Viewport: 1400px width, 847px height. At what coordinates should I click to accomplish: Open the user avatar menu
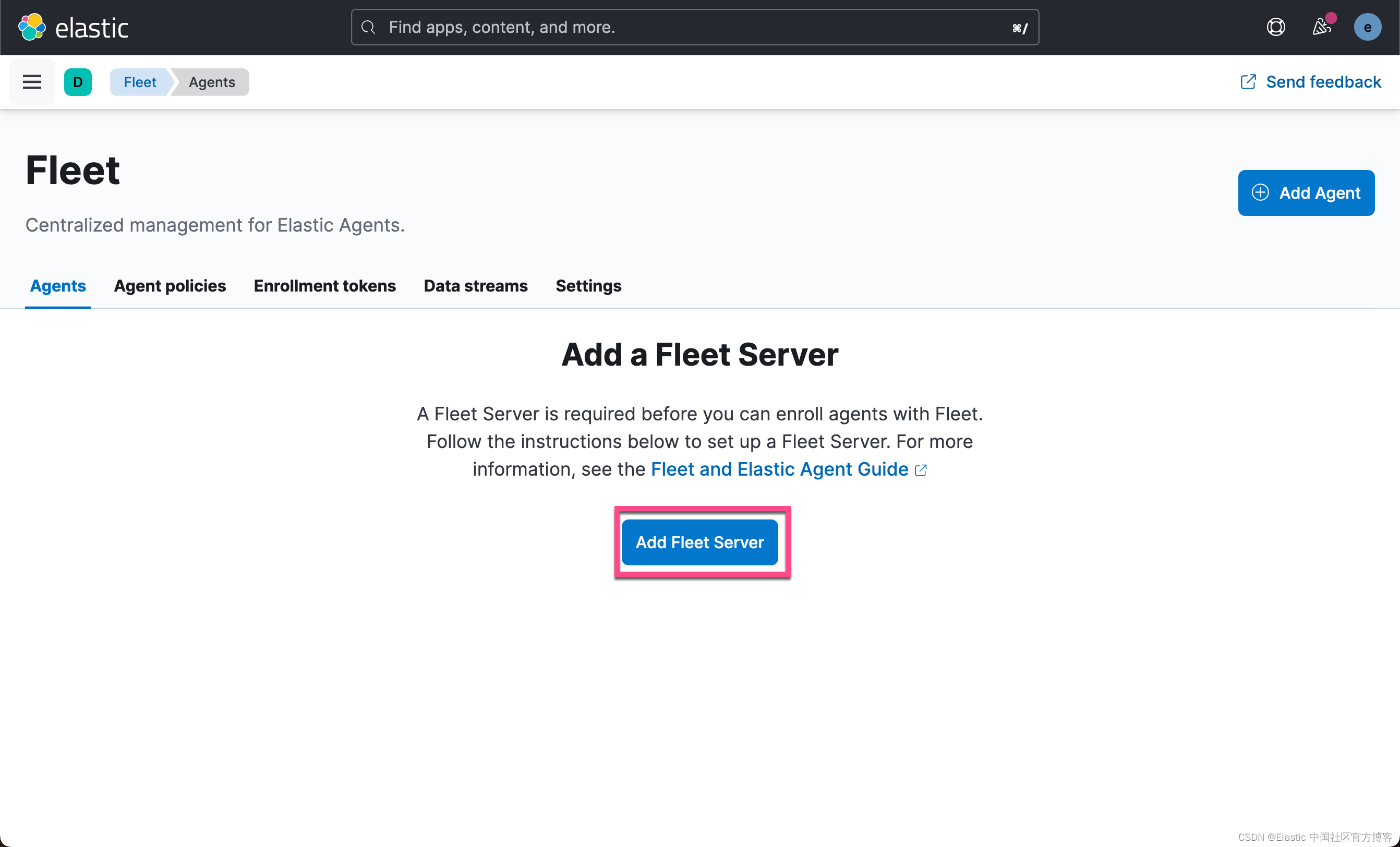click(1367, 27)
